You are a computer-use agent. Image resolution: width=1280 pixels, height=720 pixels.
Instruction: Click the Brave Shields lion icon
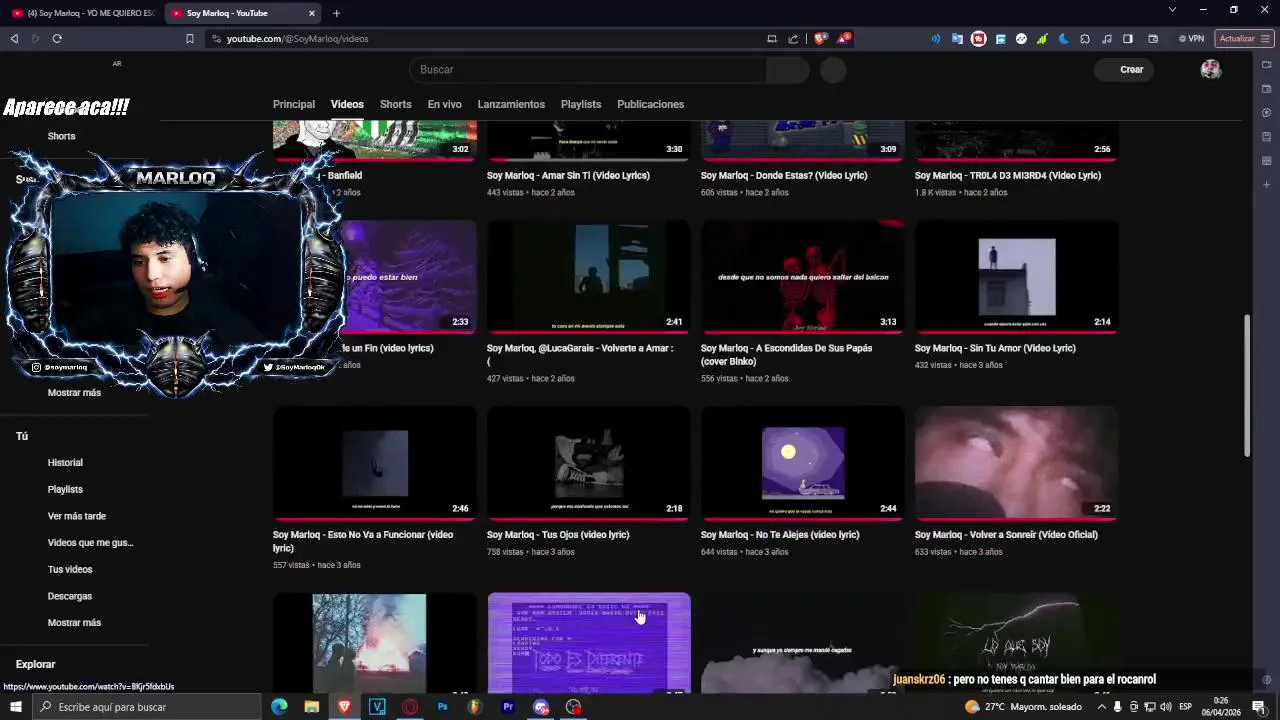click(x=821, y=39)
